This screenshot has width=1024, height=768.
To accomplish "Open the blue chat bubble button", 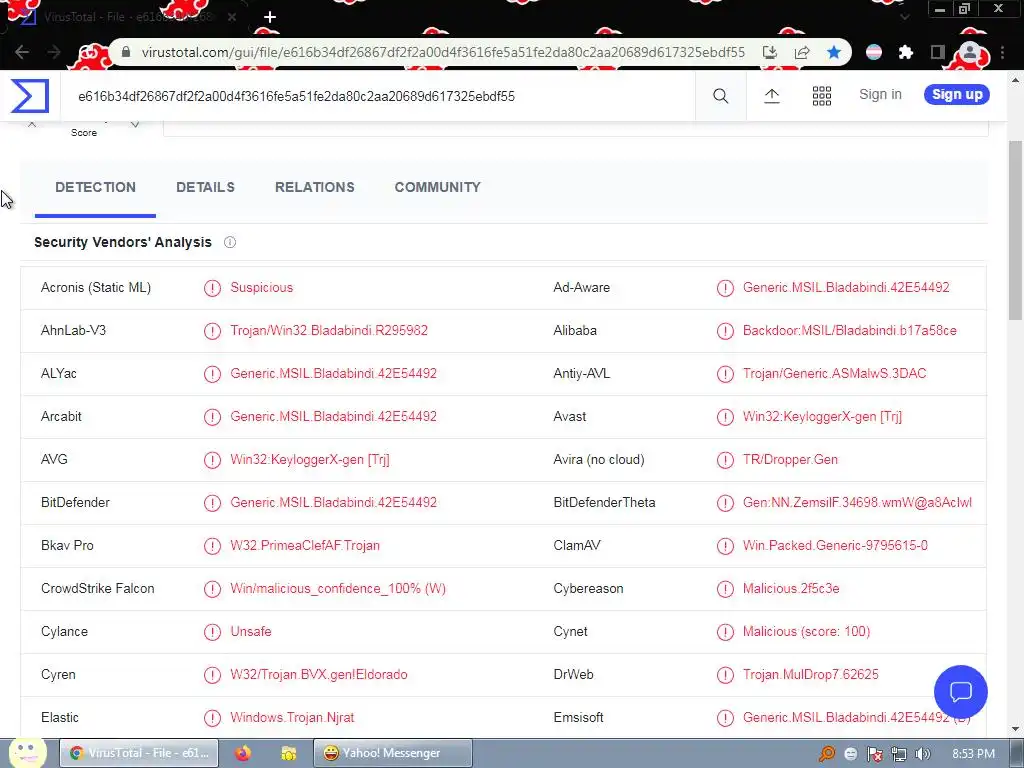I will [961, 692].
